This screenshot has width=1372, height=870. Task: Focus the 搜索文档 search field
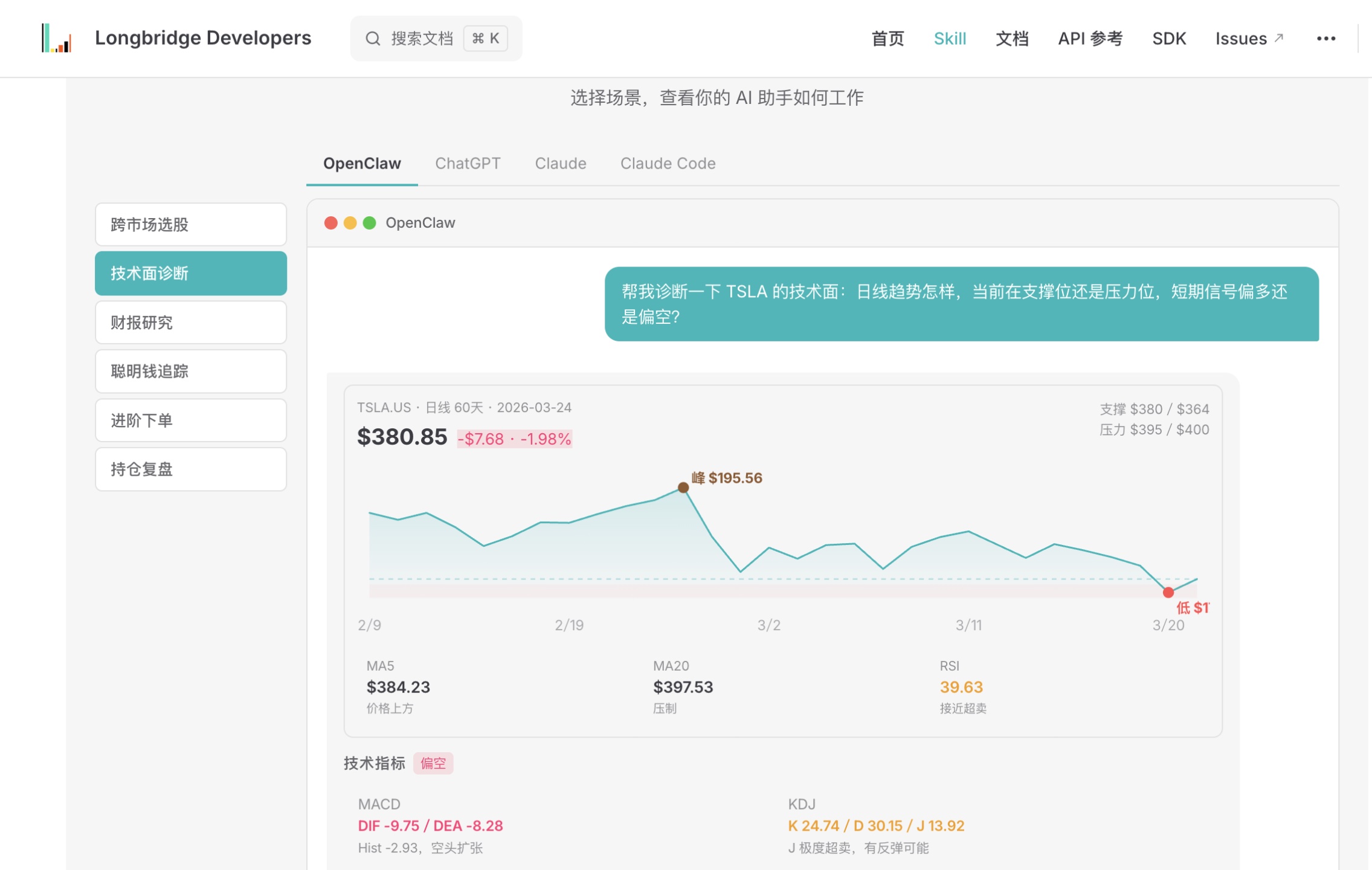[423, 39]
